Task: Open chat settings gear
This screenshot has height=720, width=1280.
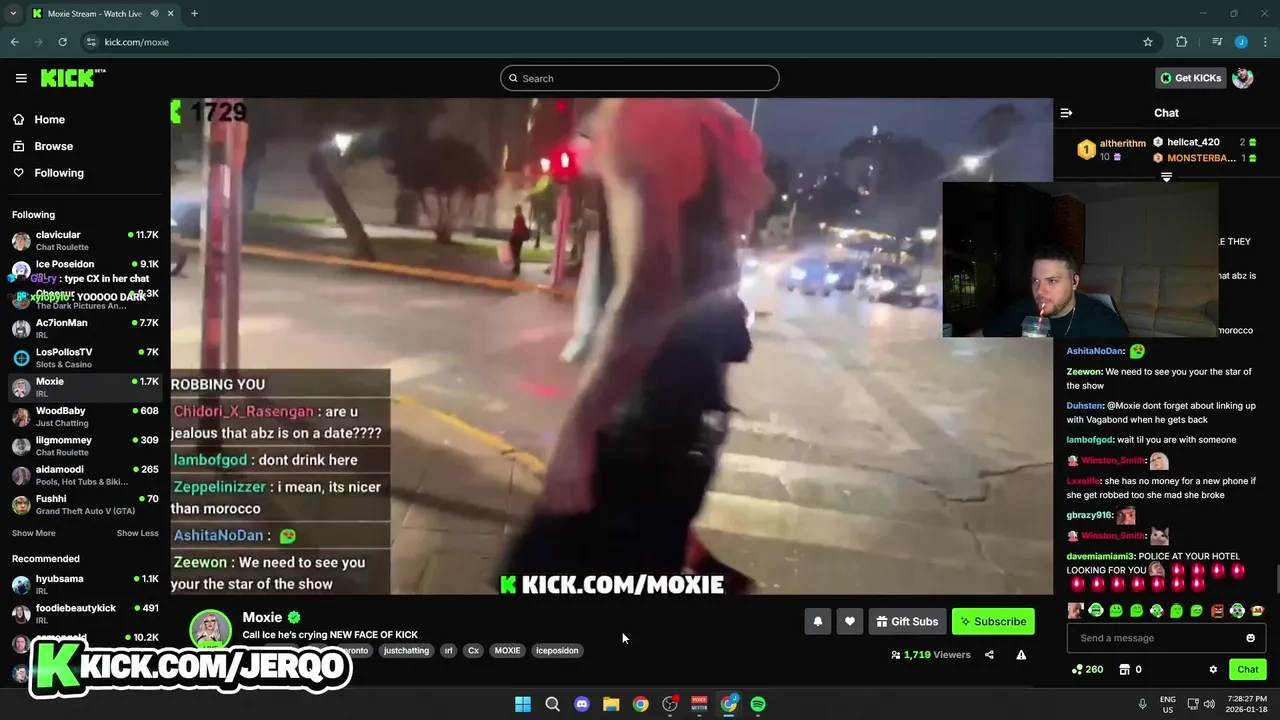Action: tap(1213, 669)
